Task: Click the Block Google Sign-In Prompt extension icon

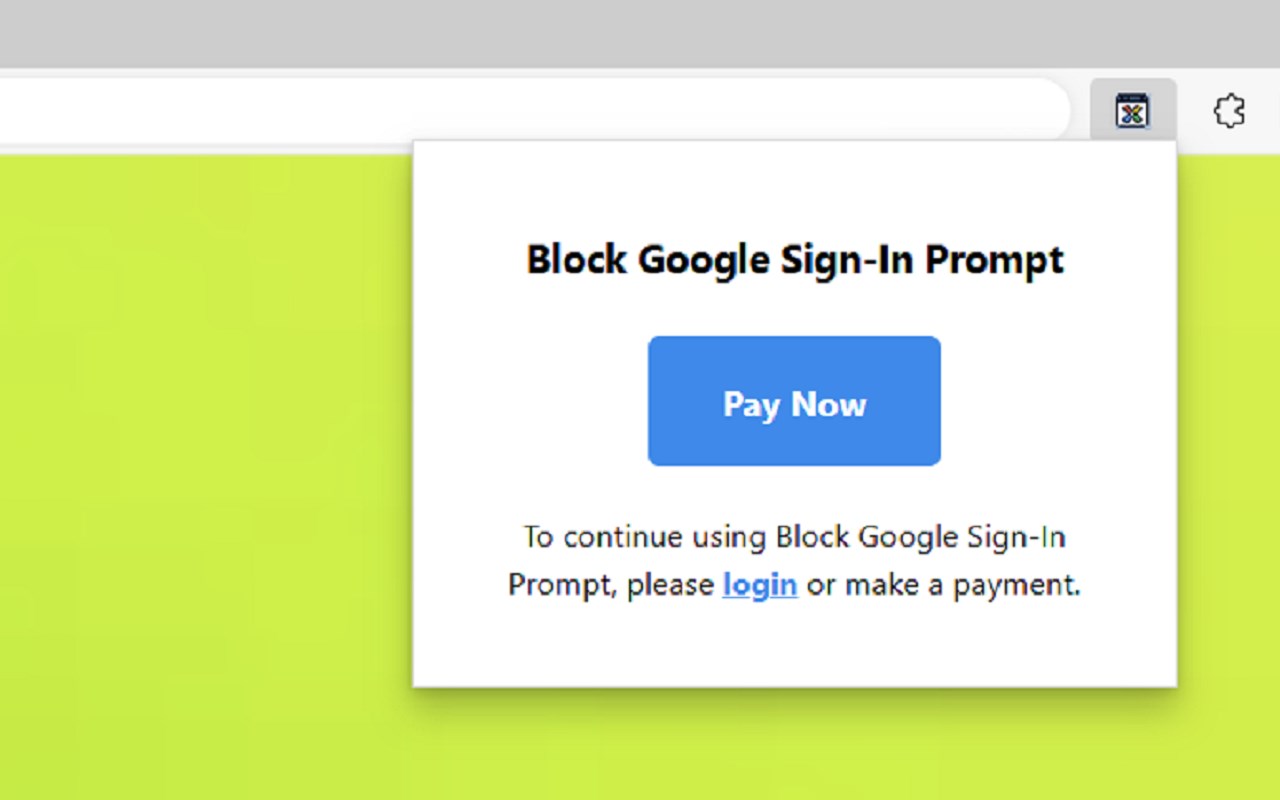Action: click(1132, 110)
